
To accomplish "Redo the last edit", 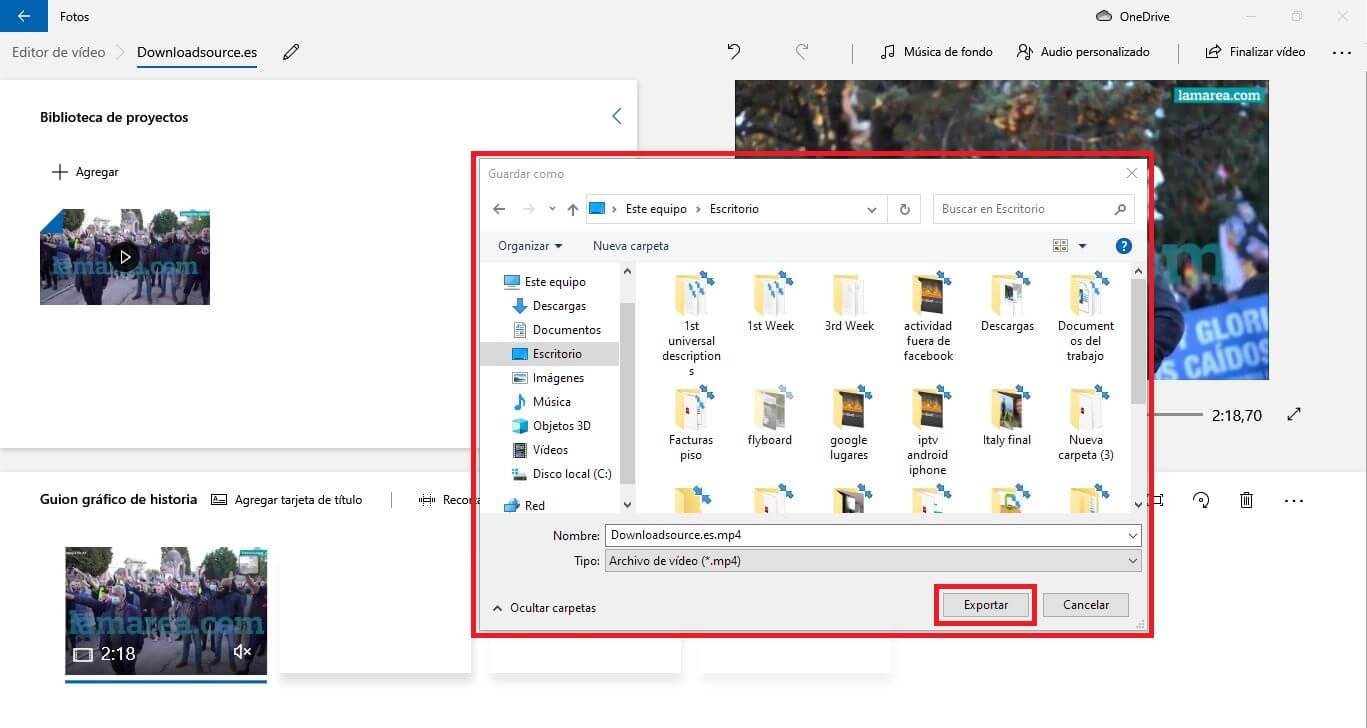I will (801, 51).
